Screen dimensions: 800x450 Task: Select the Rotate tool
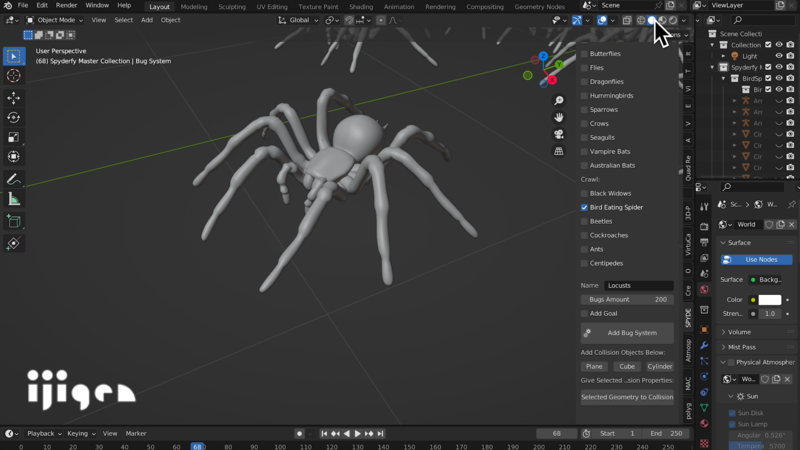tap(14, 117)
